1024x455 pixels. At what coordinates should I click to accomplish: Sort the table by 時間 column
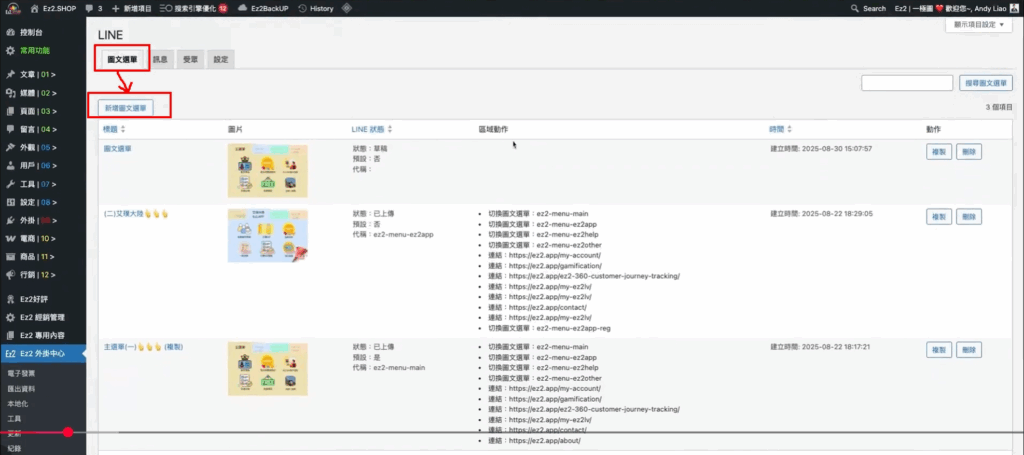coord(780,129)
